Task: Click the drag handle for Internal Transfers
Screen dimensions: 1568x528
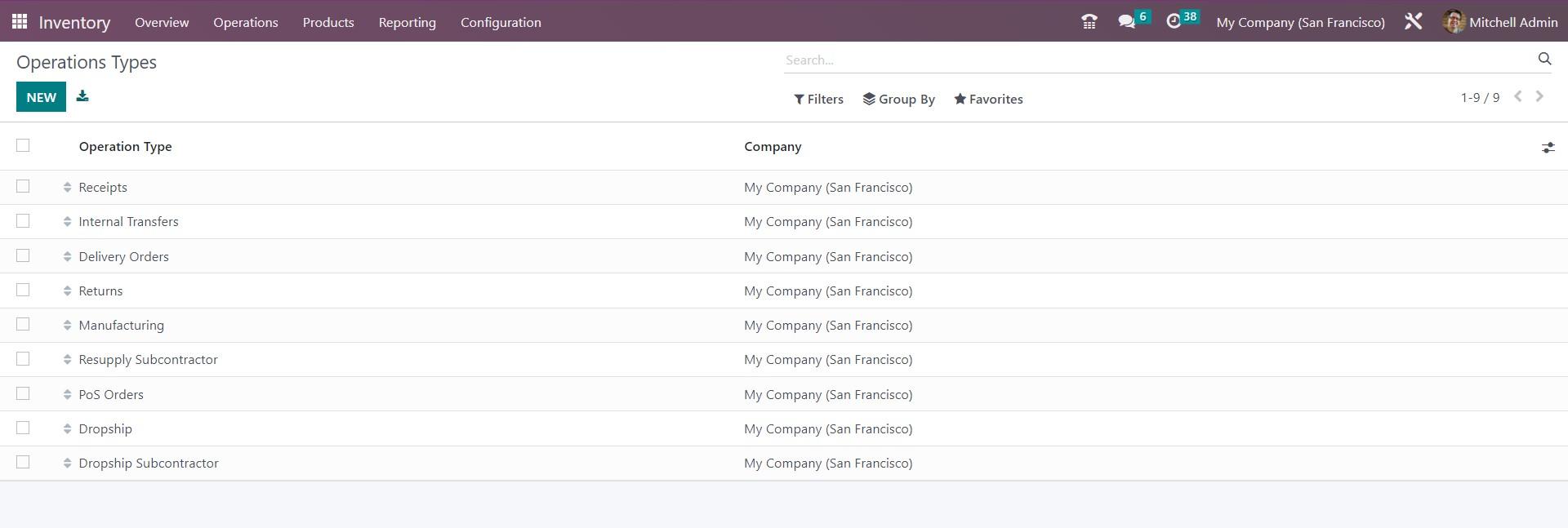Action: tap(67, 222)
